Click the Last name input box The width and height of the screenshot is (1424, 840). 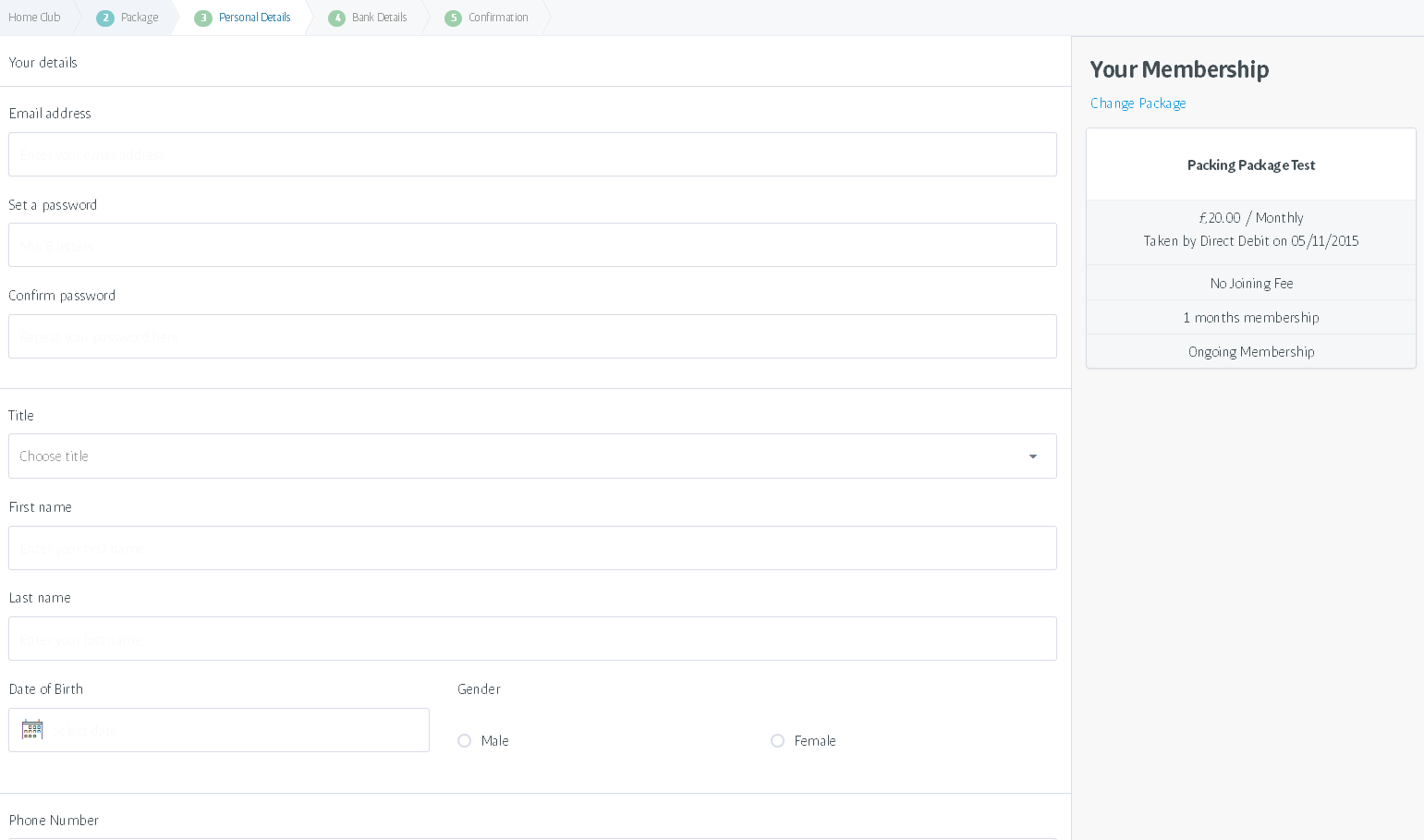coord(532,639)
